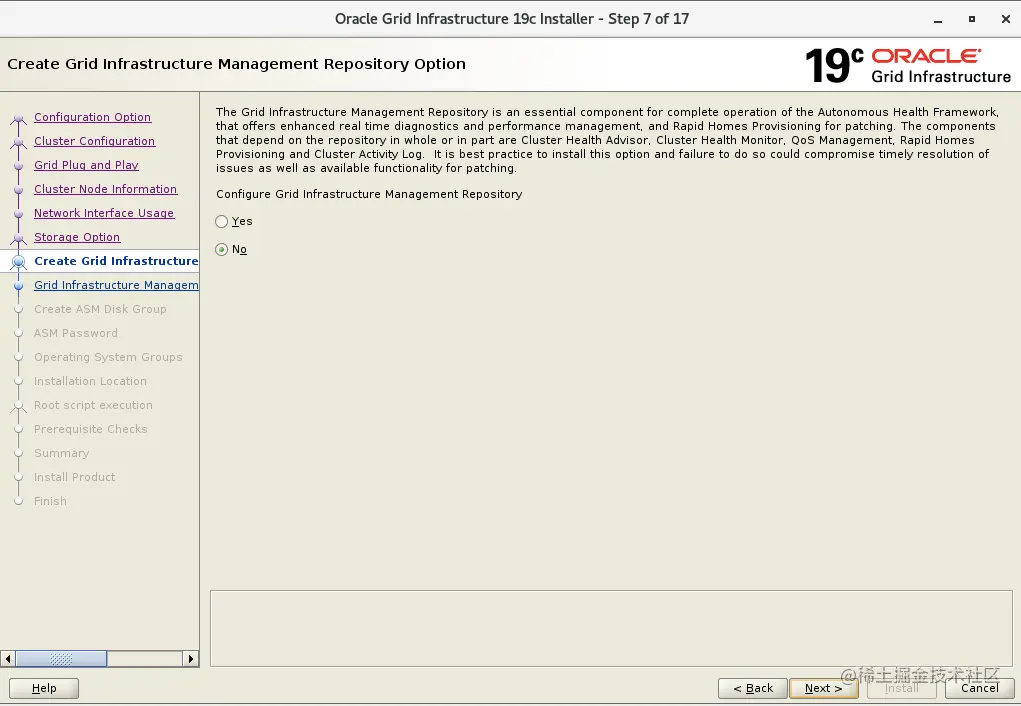Open Grid Infrastructure Management step link
1021x706 pixels.
tap(116, 285)
